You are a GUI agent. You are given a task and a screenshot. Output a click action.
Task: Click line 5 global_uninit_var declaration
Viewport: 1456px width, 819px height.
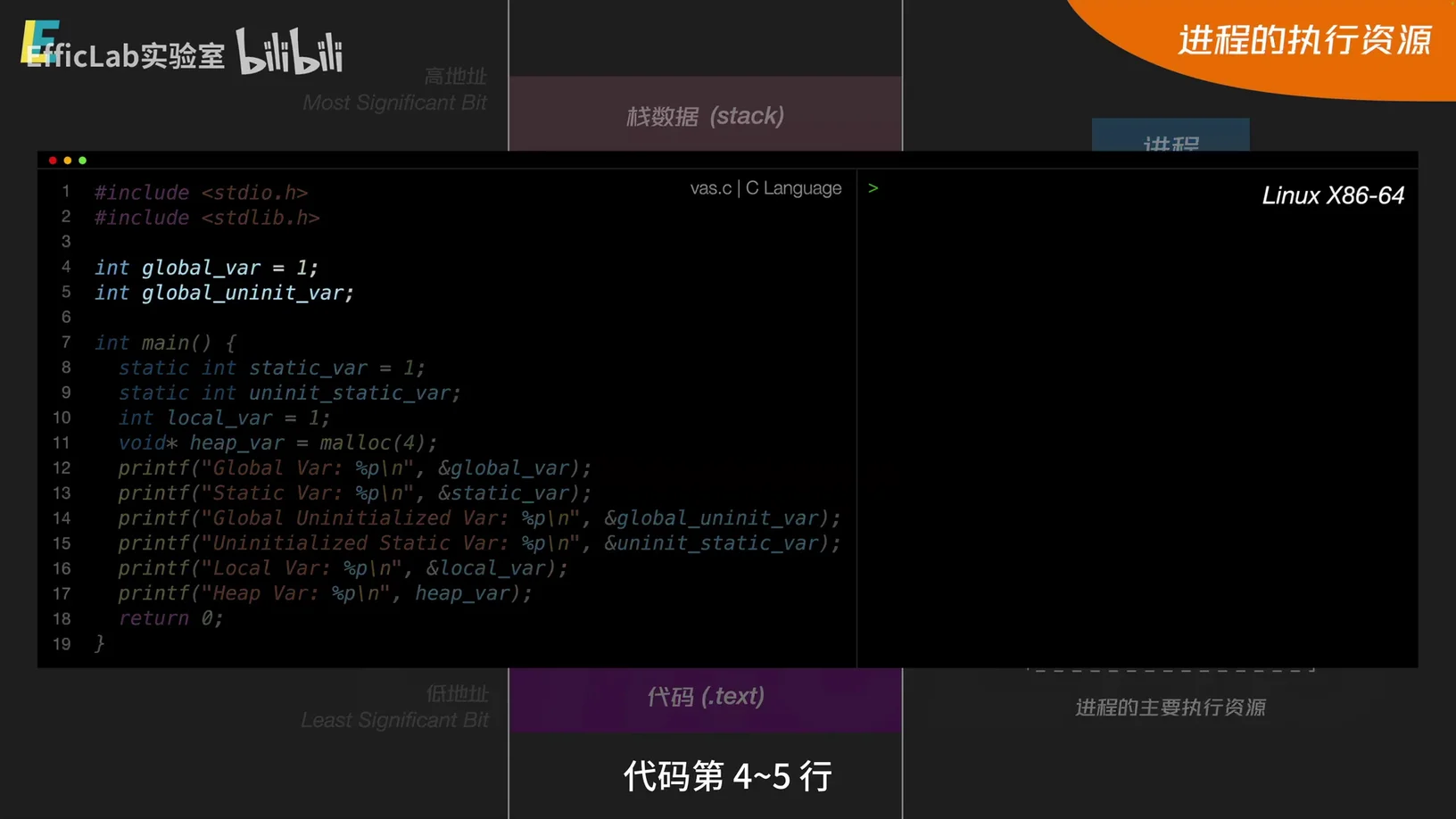click(x=224, y=293)
